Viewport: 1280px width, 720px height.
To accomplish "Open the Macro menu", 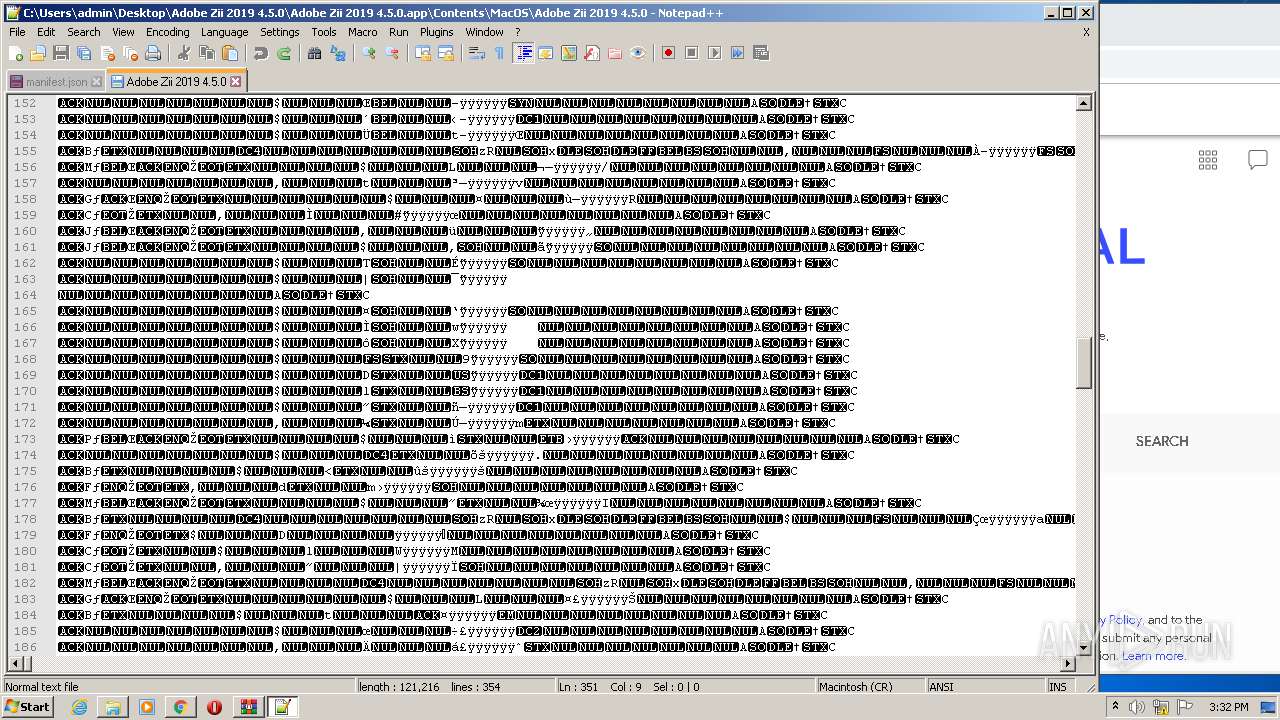I will (x=362, y=32).
